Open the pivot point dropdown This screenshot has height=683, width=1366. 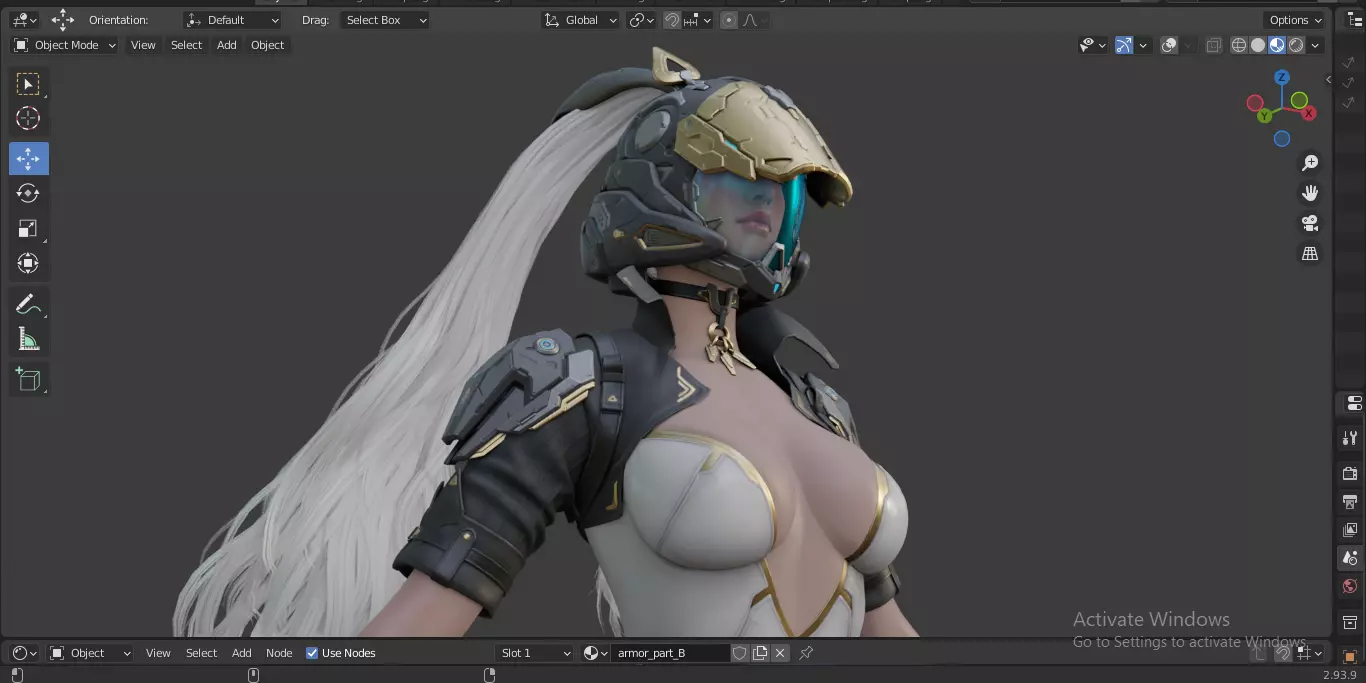coord(641,20)
